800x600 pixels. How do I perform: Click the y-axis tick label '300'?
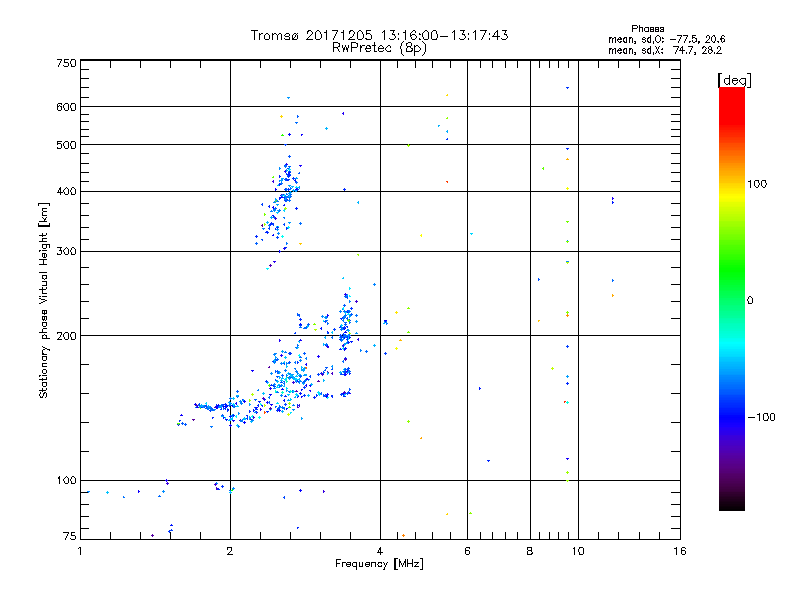pos(66,252)
